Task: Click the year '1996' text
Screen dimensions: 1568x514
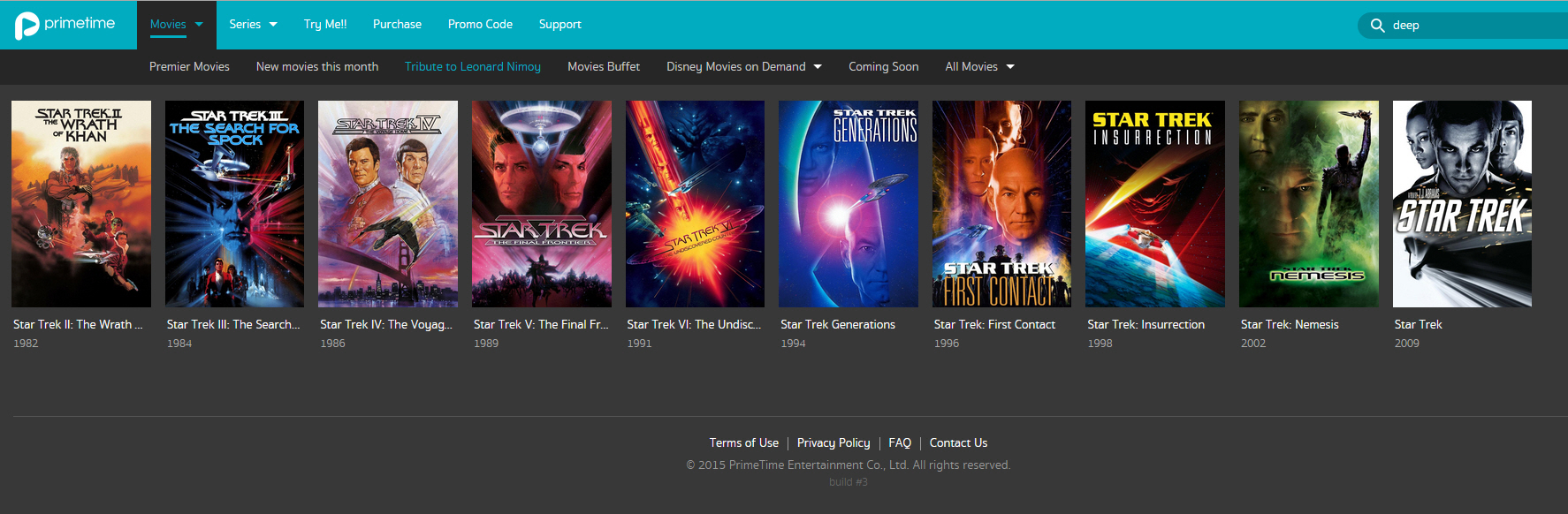Action: click(947, 344)
